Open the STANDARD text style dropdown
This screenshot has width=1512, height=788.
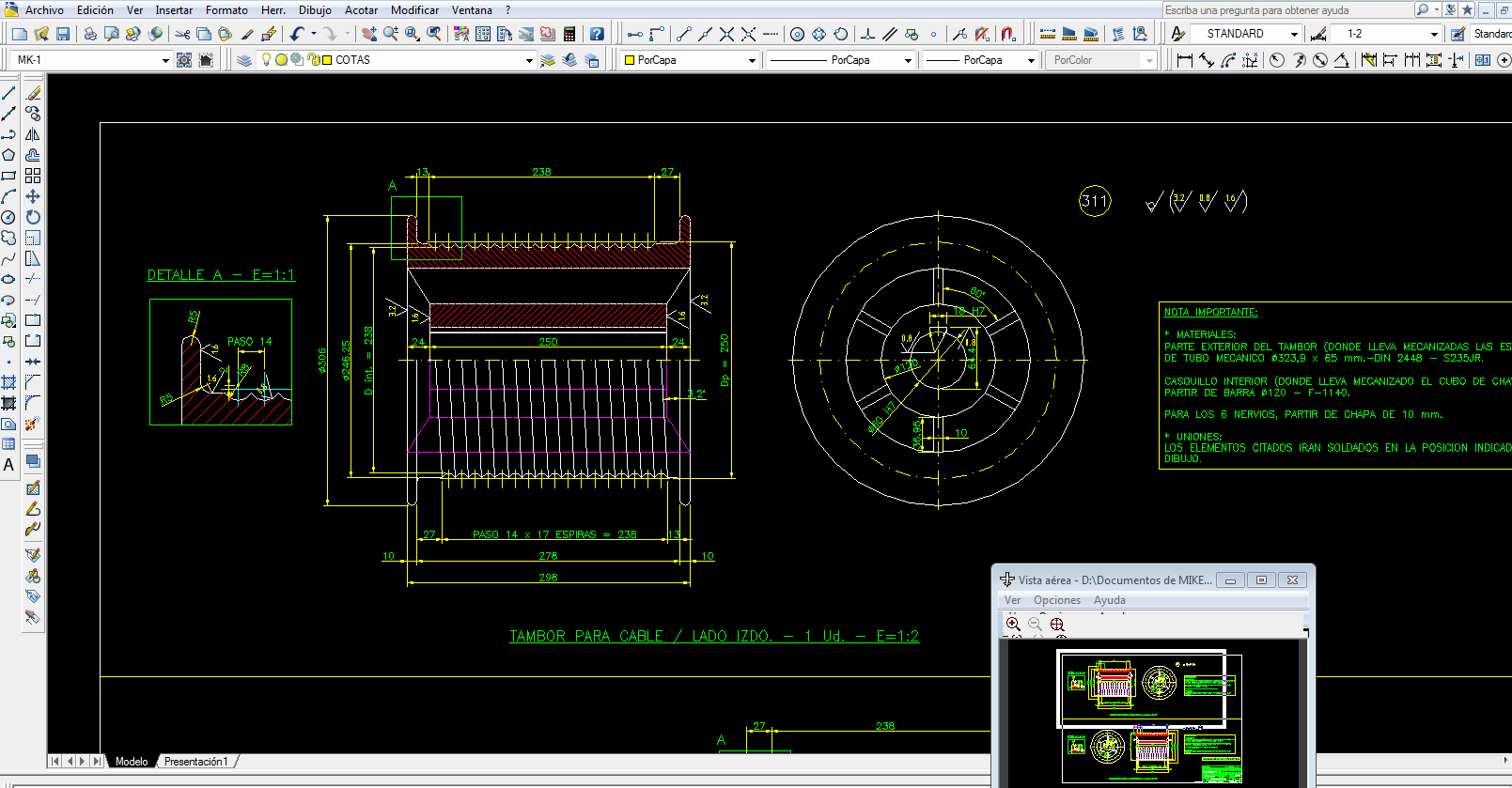pos(1294,34)
